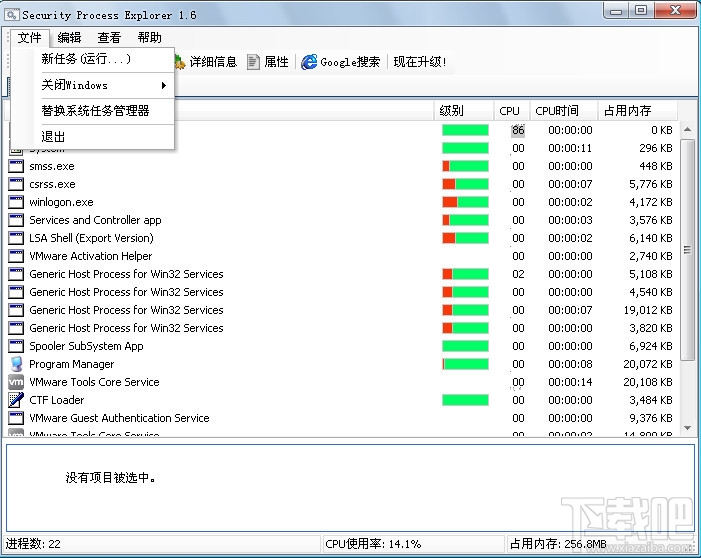This screenshot has width=701, height=558.
Task: Click the 详细信息 toolbar icon
Action: pos(180,62)
